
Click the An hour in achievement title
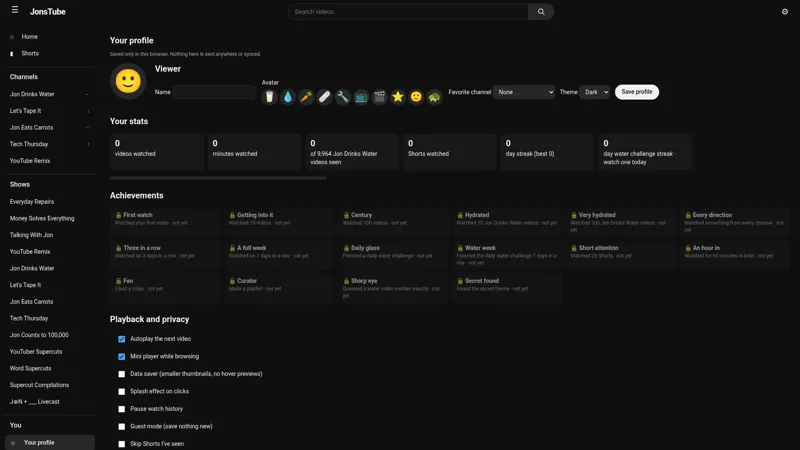pyautogui.click(x=706, y=248)
